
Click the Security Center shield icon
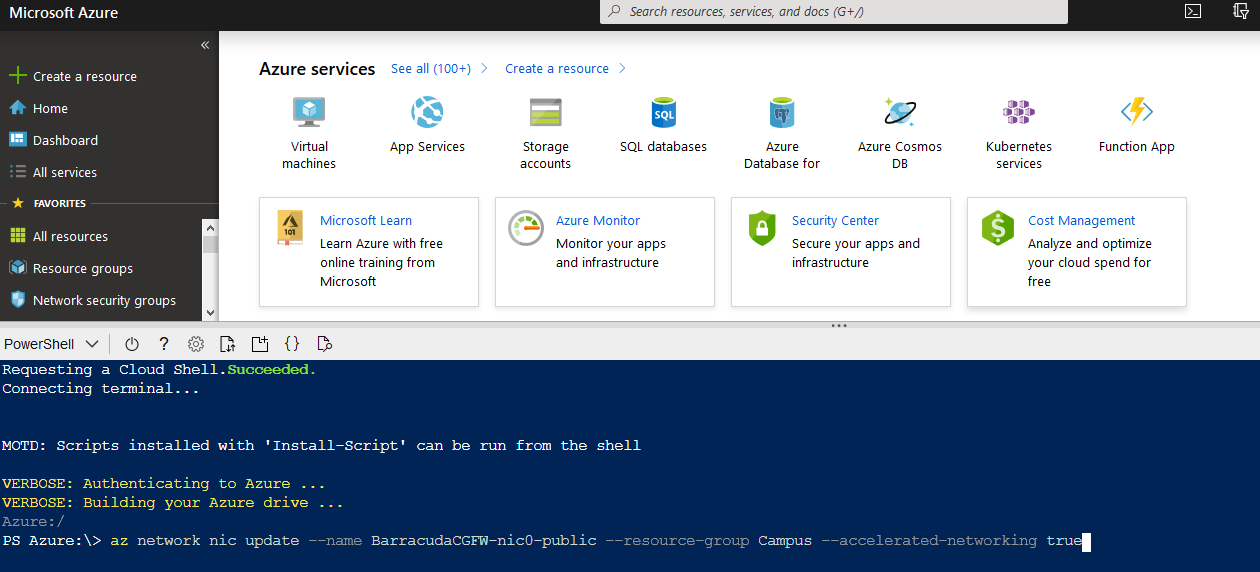pos(762,228)
